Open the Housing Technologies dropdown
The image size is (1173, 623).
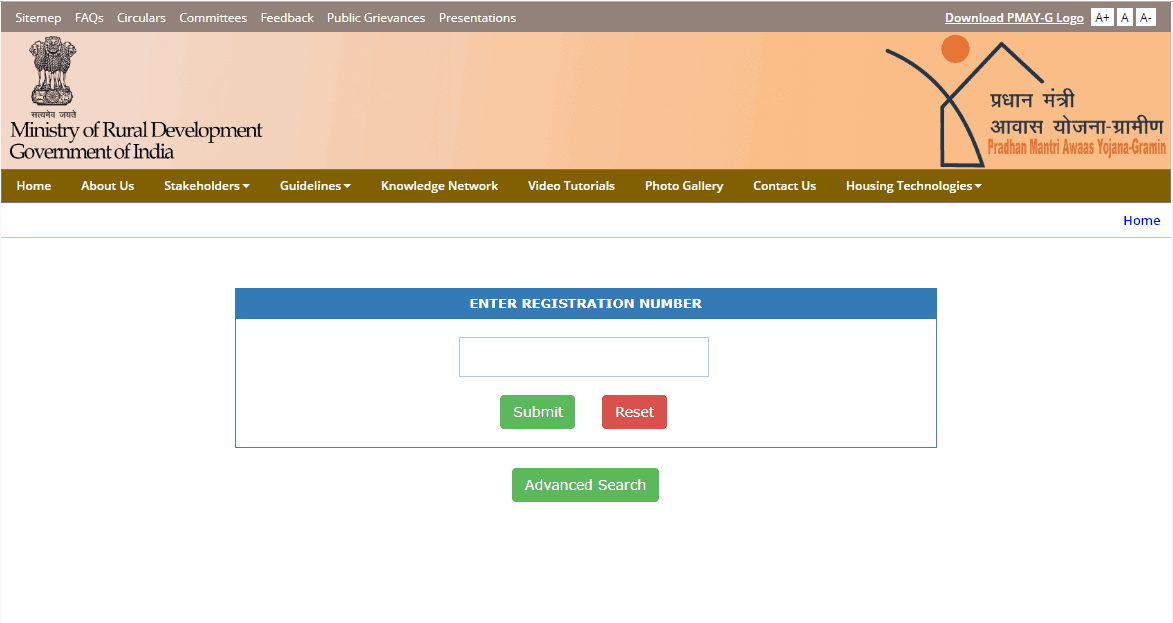click(x=912, y=185)
